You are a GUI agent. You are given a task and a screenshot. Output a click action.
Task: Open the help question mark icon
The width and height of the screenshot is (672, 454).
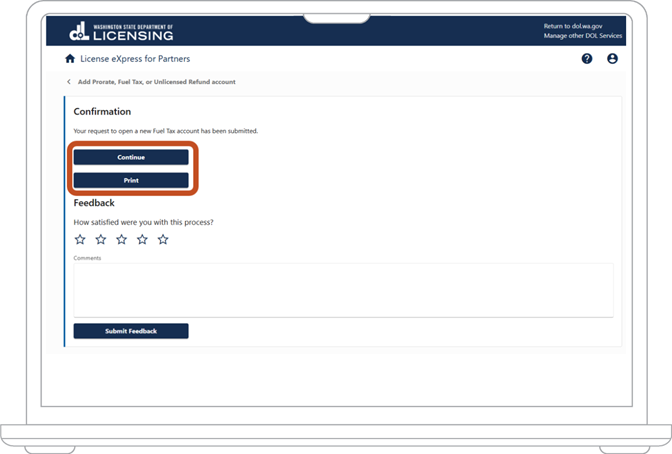point(587,59)
